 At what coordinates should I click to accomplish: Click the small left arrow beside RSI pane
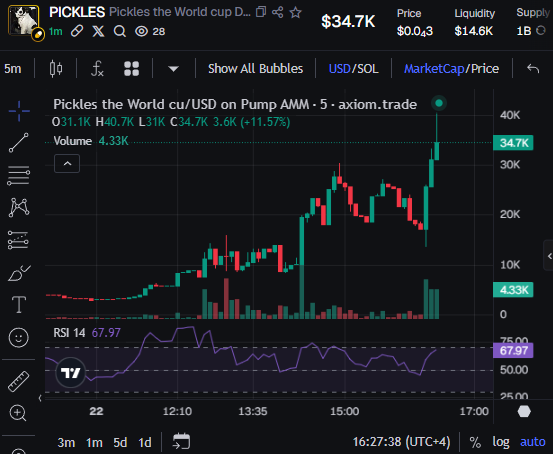point(40,398)
